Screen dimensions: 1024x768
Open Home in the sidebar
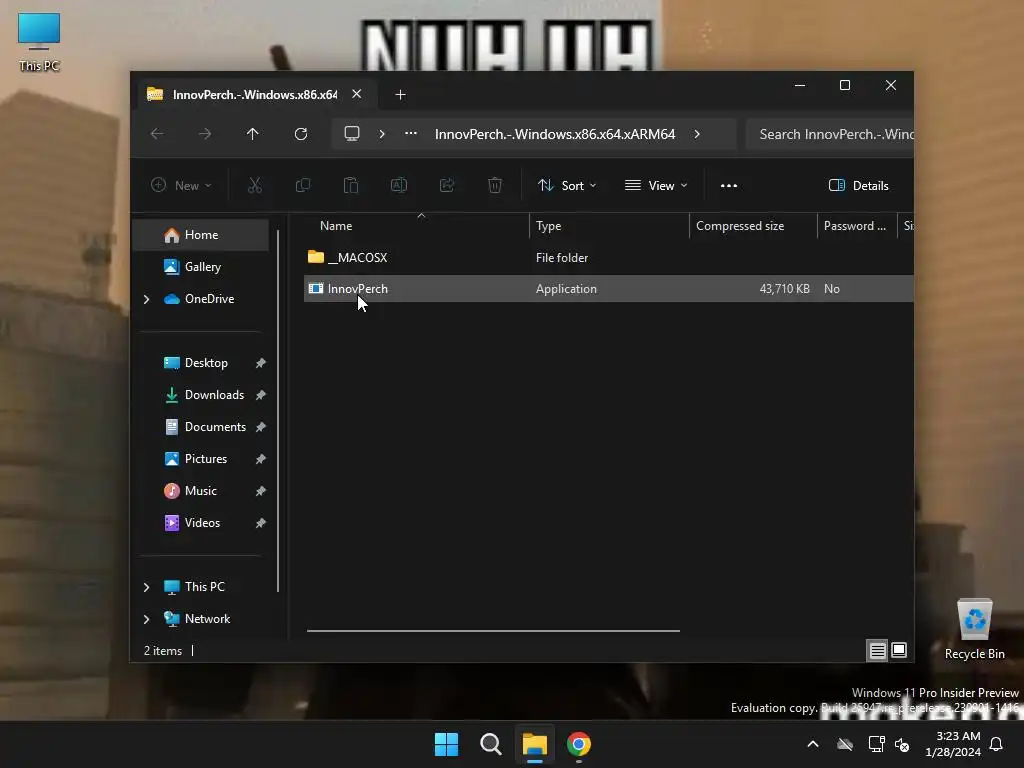click(x=200, y=235)
